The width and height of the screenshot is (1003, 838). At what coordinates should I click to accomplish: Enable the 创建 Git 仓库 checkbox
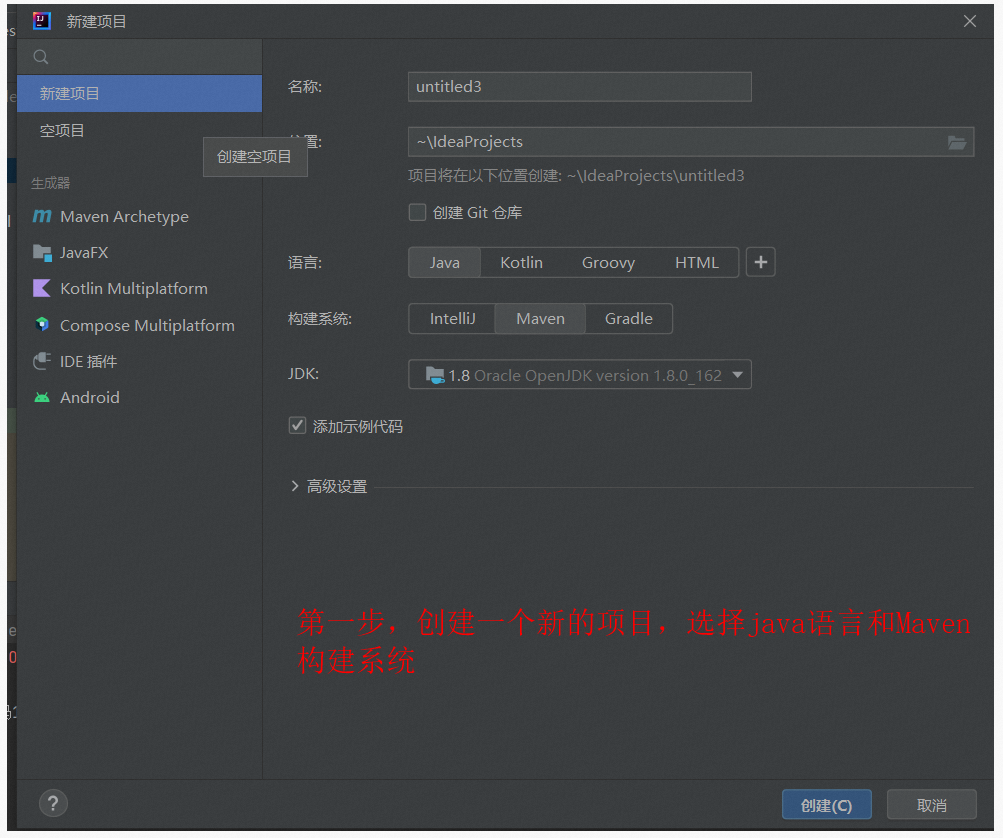(417, 212)
